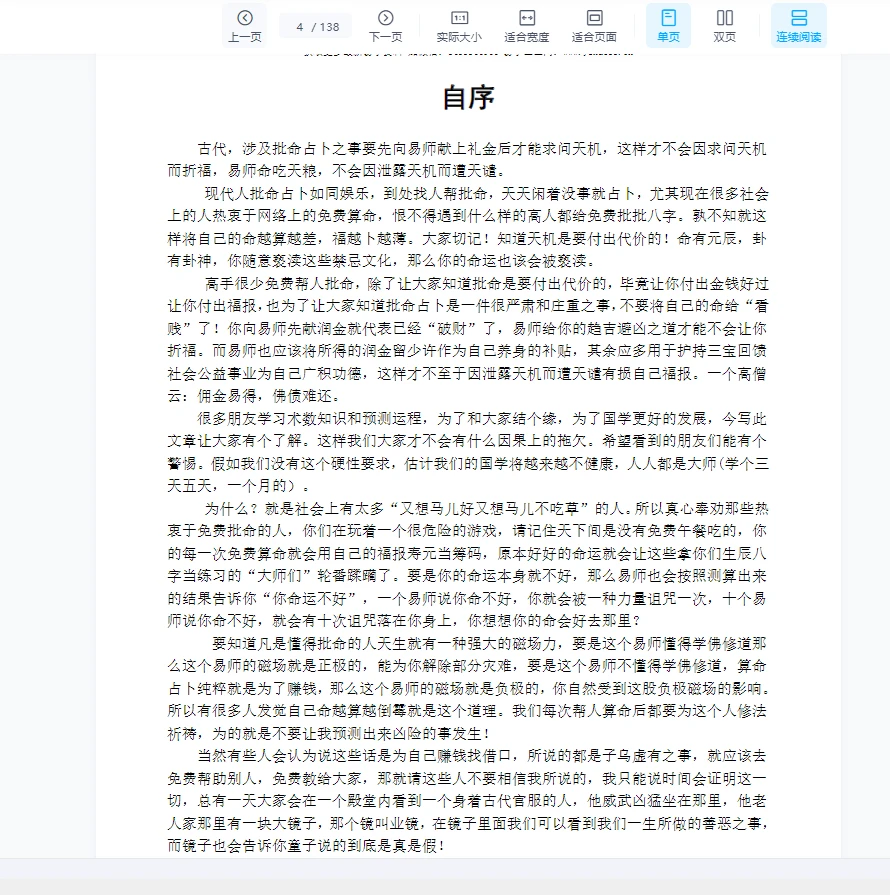Click the paragraph beginning 为什么？就是社会上
890x895 pixels.
tap(467, 565)
